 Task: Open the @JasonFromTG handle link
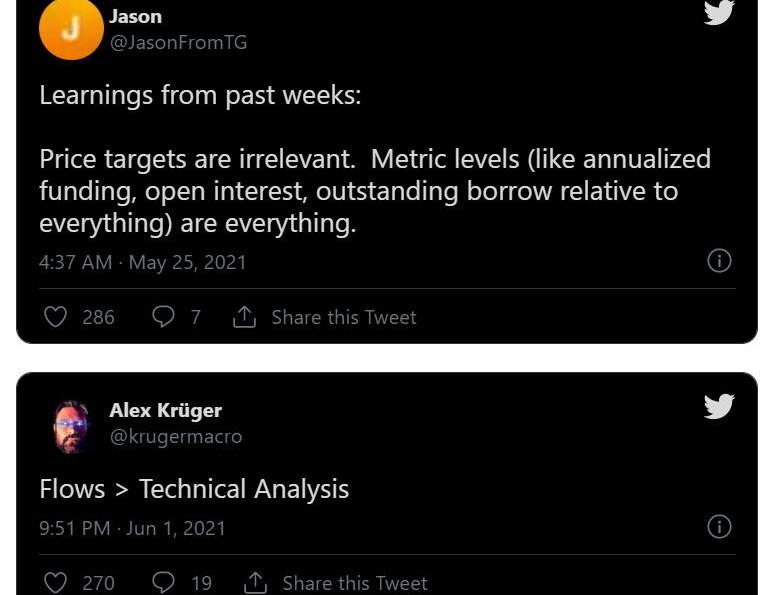click(x=178, y=42)
